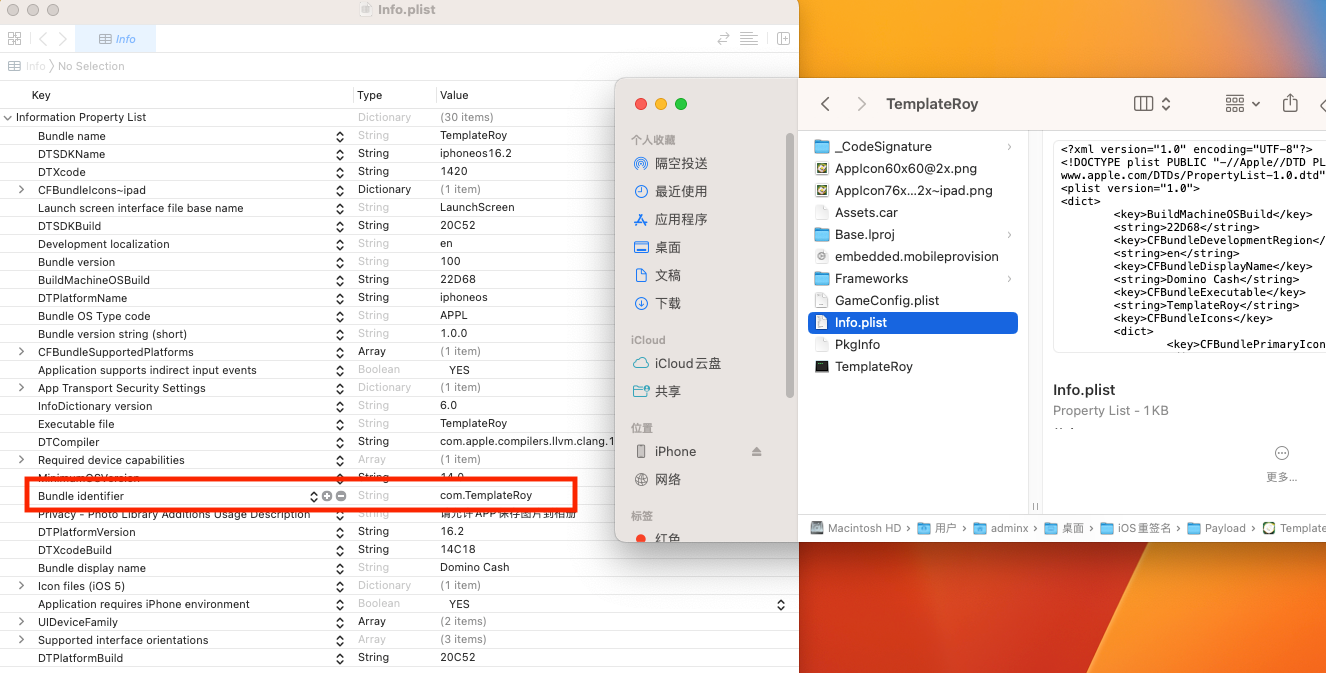Expand CFBundleSupportedPlatforms array
Image resolution: width=1326 pixels, height=673 pixels.
[21, 351]
